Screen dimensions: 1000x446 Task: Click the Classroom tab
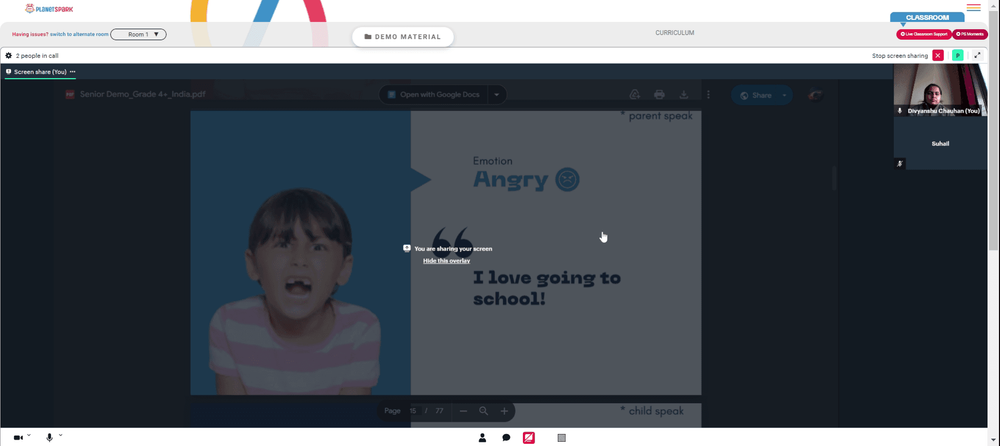click(x=927, y=17)
